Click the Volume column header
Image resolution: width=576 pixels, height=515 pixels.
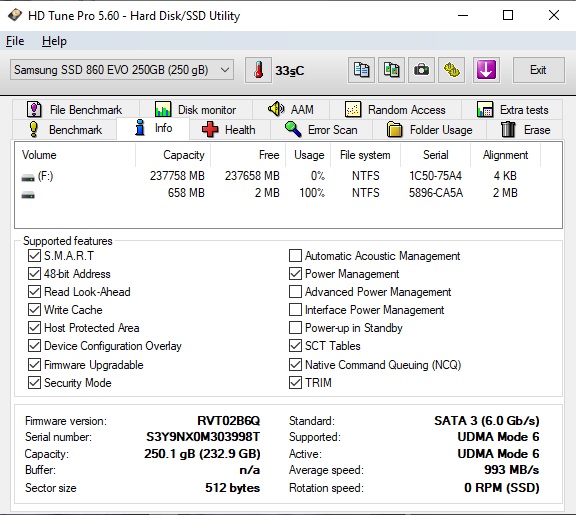(x=75, y=155)
